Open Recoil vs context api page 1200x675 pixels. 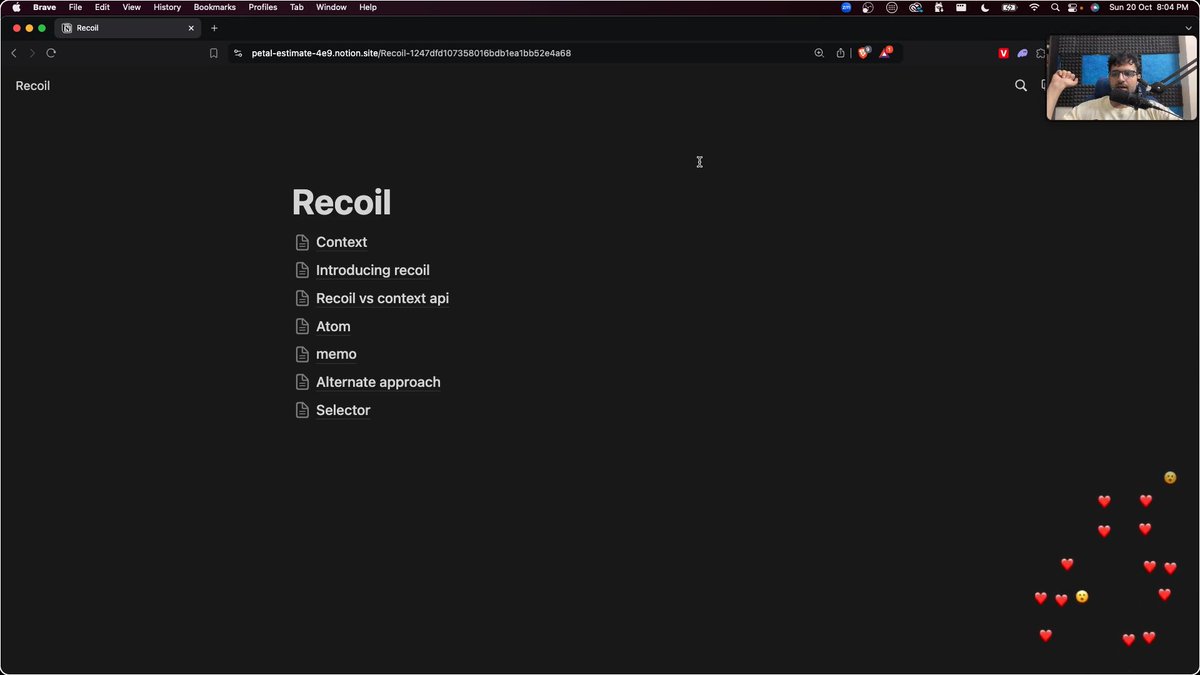click(x=382, y=298)
